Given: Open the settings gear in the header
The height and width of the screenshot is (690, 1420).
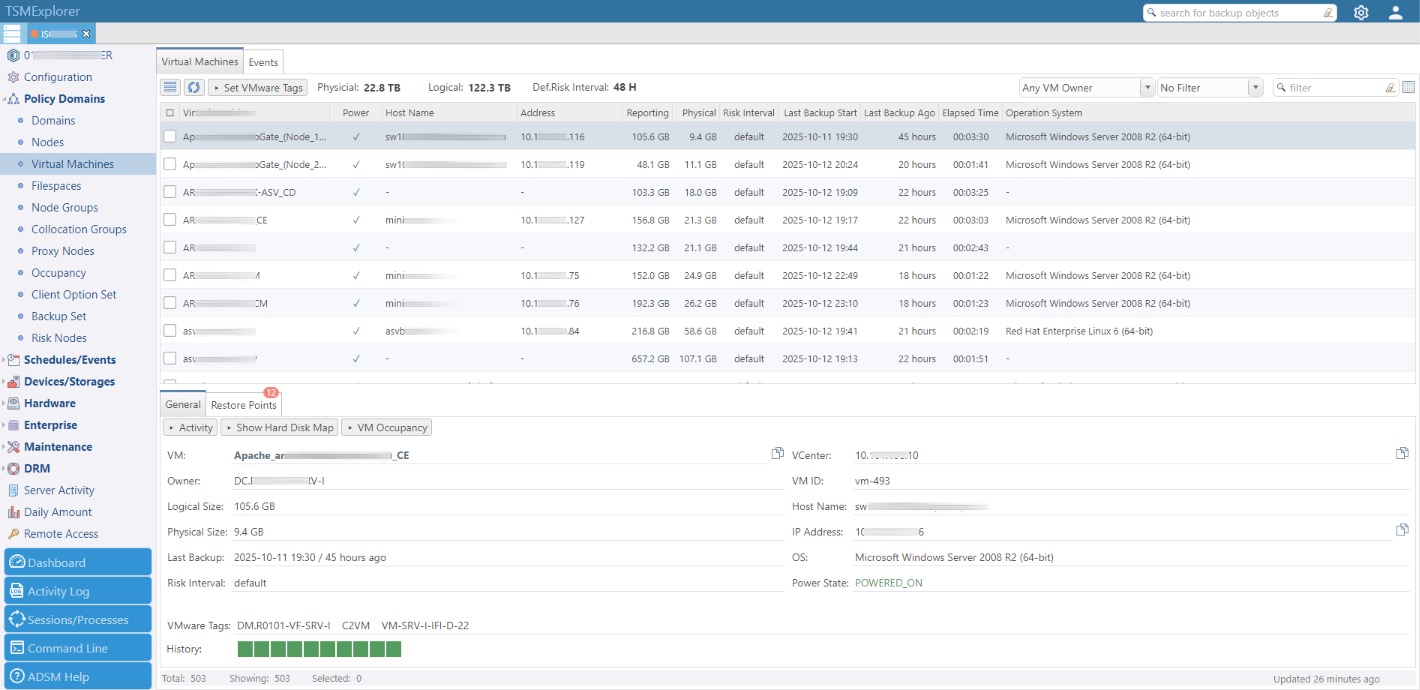Looking at the screenshot, I should (1361, 13).
